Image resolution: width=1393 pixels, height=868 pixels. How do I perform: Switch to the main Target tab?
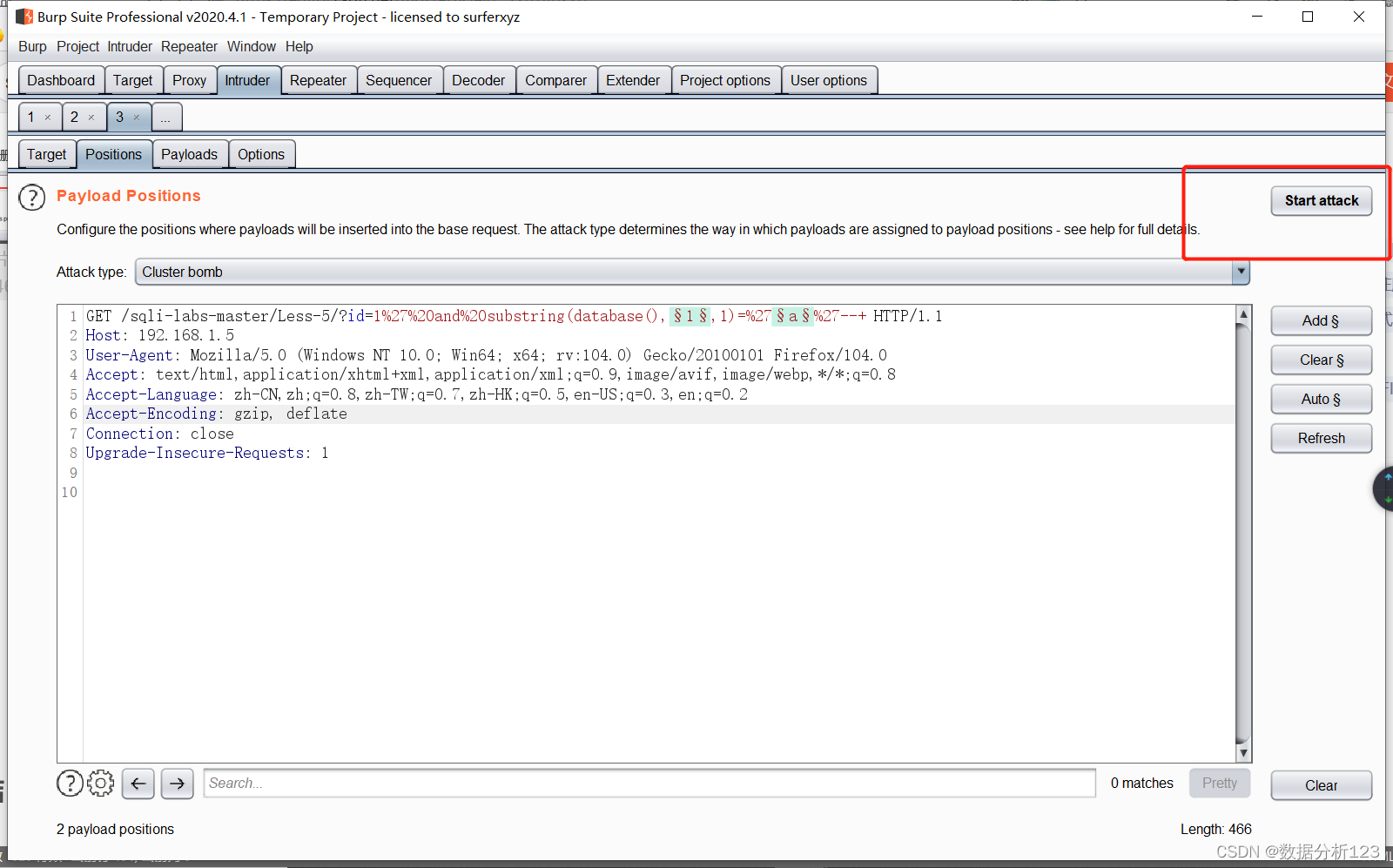pyautogui.click(x=133, y=80)
